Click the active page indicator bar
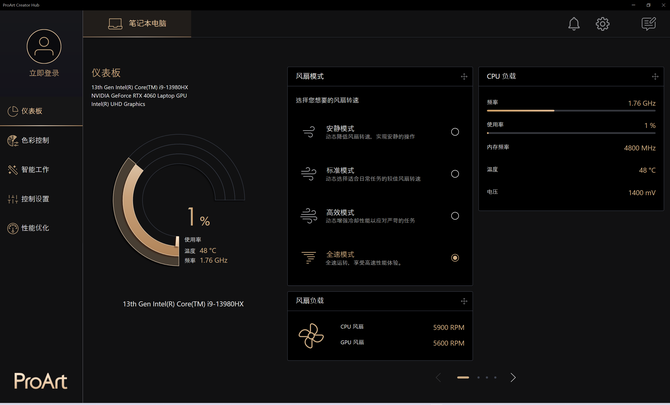This screenshot has width=670, height=405. tap(463, 377)
